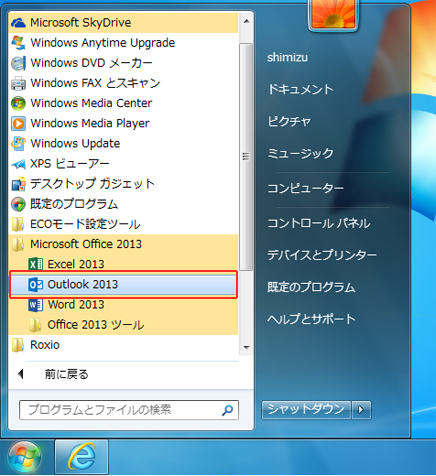
Task: Open デバイスとプリンター menu item
Action: pyautogui.click(x=322, y=255)
